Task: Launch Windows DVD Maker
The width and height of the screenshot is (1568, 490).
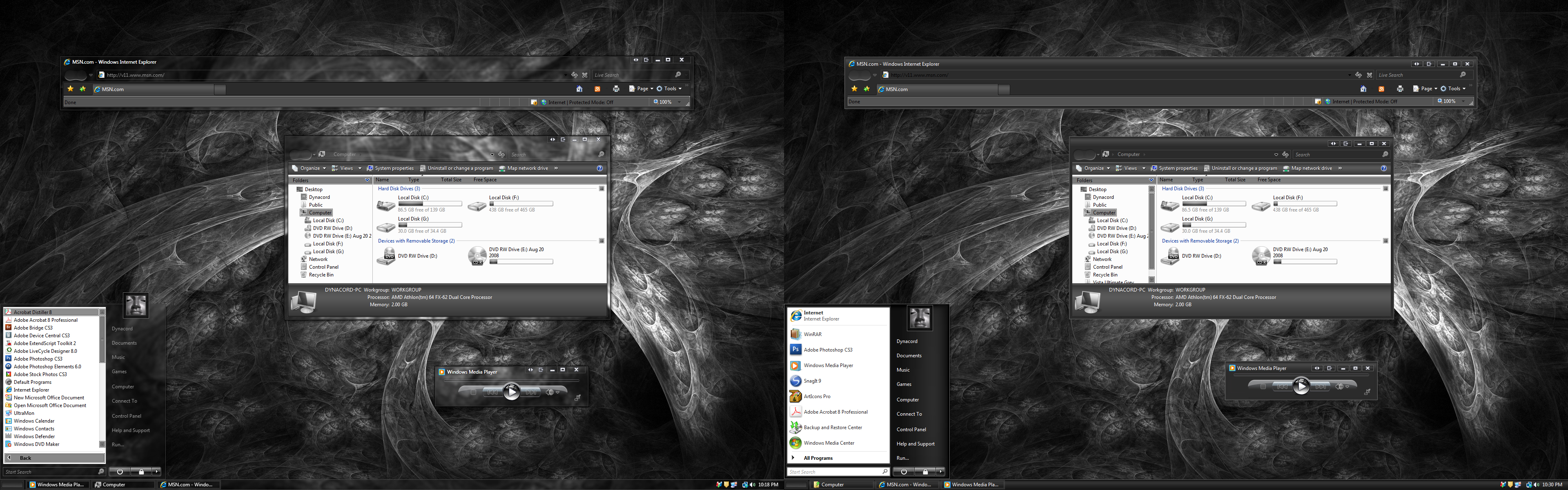Action: point(36,444)
